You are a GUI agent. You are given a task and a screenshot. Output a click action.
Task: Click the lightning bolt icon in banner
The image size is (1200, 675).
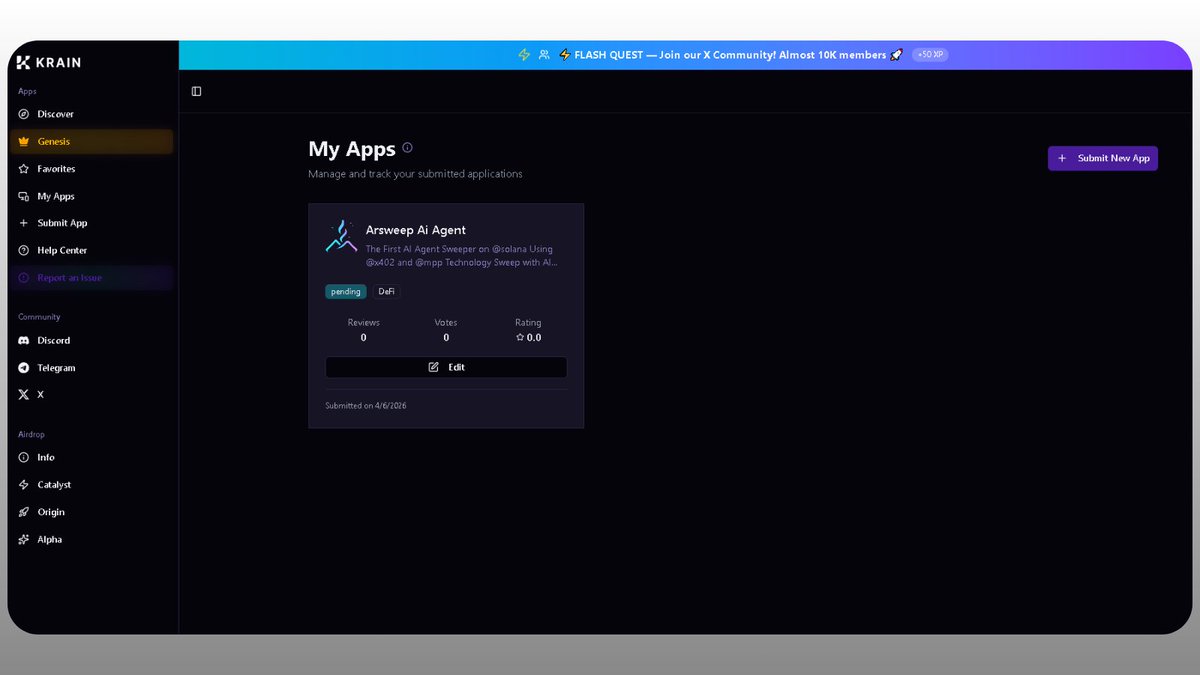click(524, 55)
